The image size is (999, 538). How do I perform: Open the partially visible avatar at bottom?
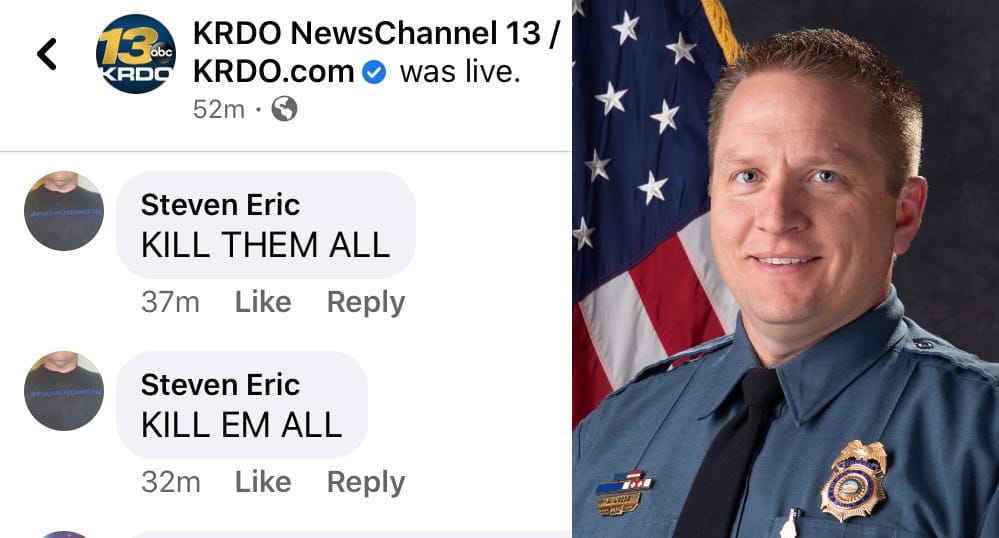tap(64, 534)
